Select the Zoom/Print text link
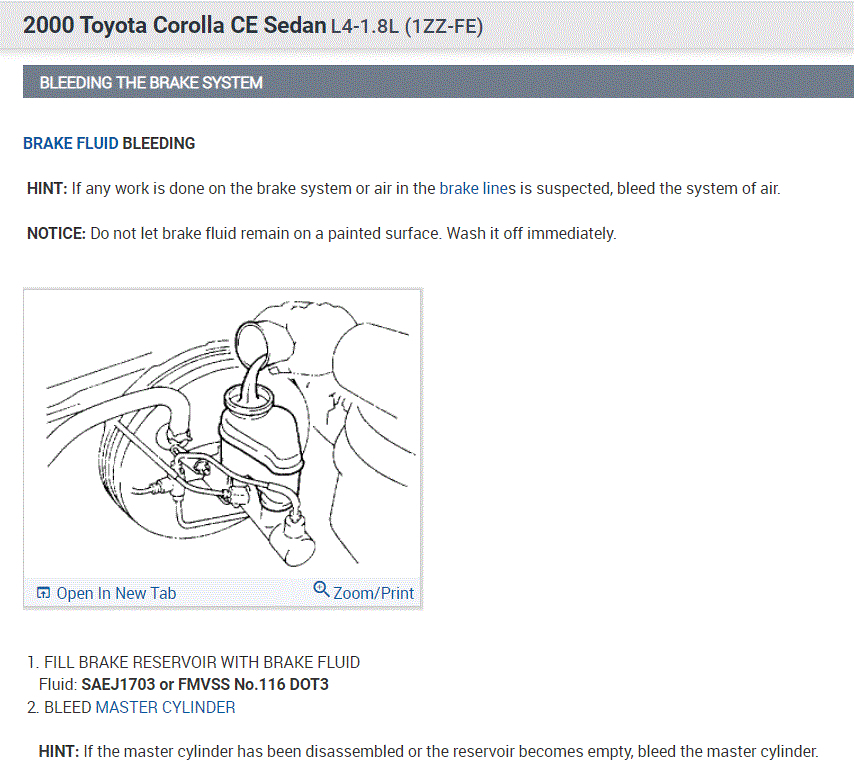 click(x=373, y=593)
